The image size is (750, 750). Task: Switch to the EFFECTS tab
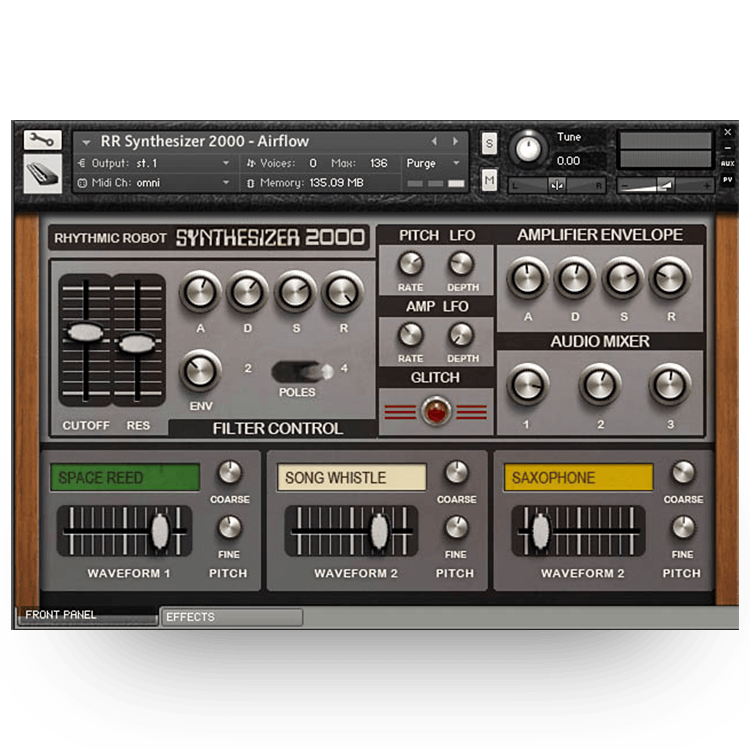[232, 617]
